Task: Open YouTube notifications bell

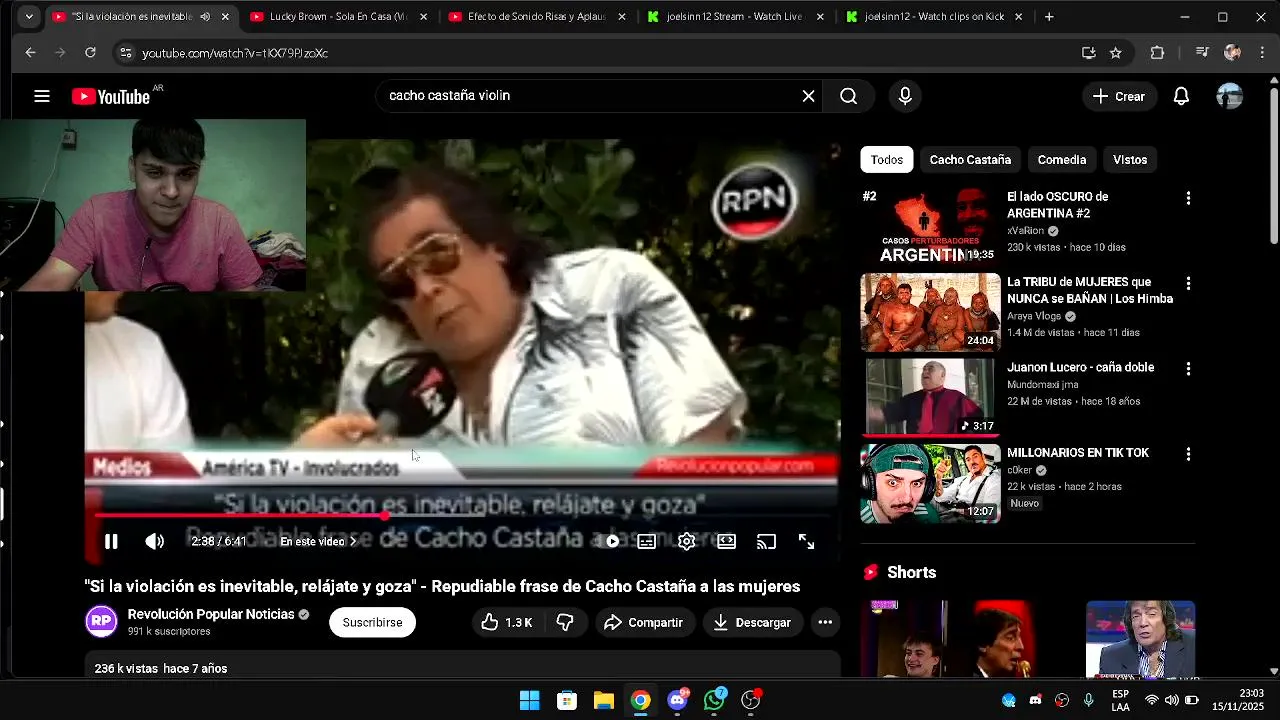Action: [1181, 96]
